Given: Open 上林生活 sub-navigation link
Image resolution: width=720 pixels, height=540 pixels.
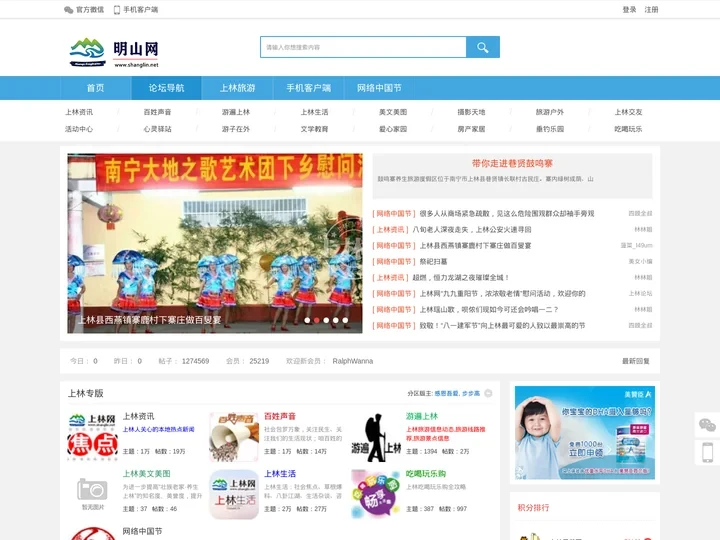Looking at the screenshot, I should [315, 112].
